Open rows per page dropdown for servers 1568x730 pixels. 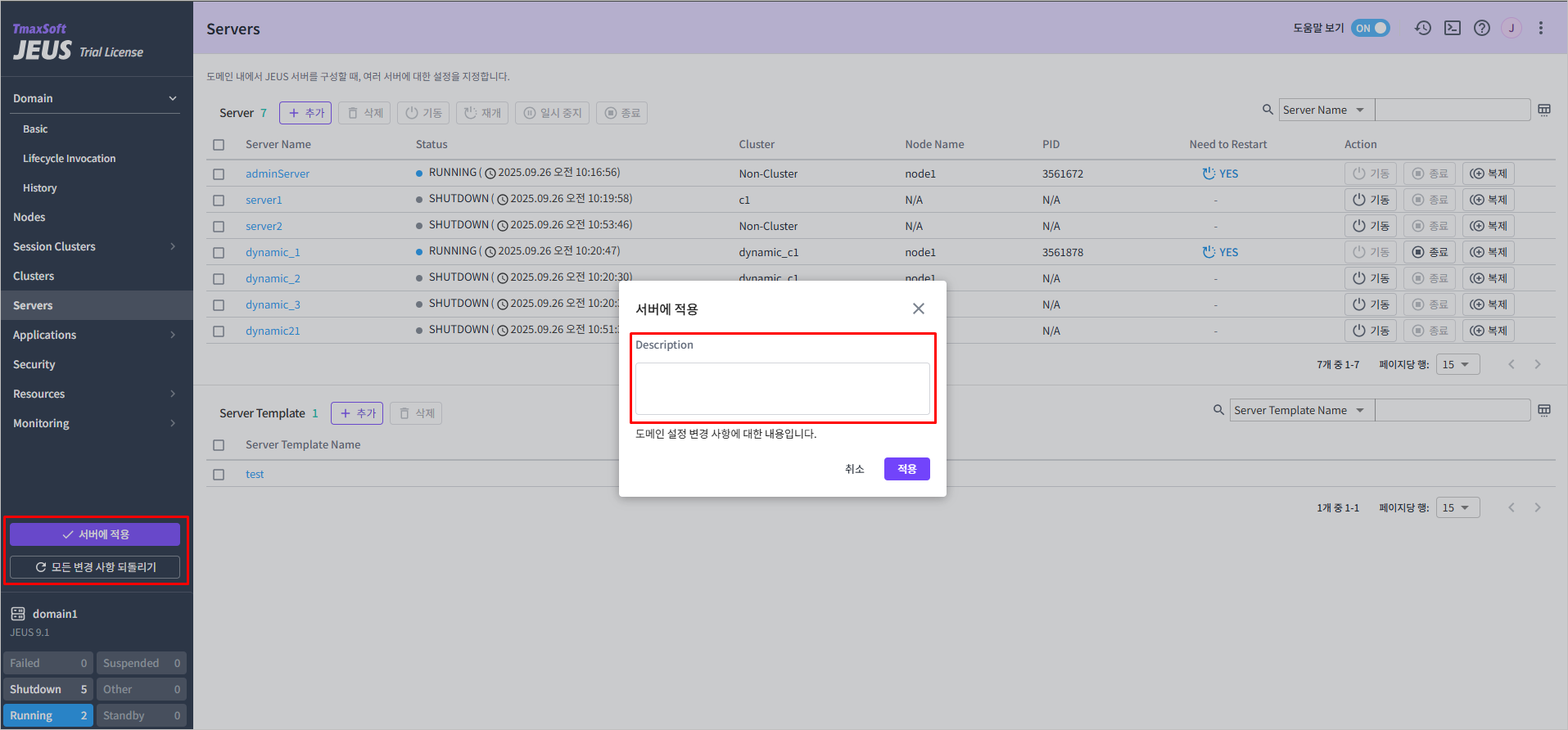1457,364
